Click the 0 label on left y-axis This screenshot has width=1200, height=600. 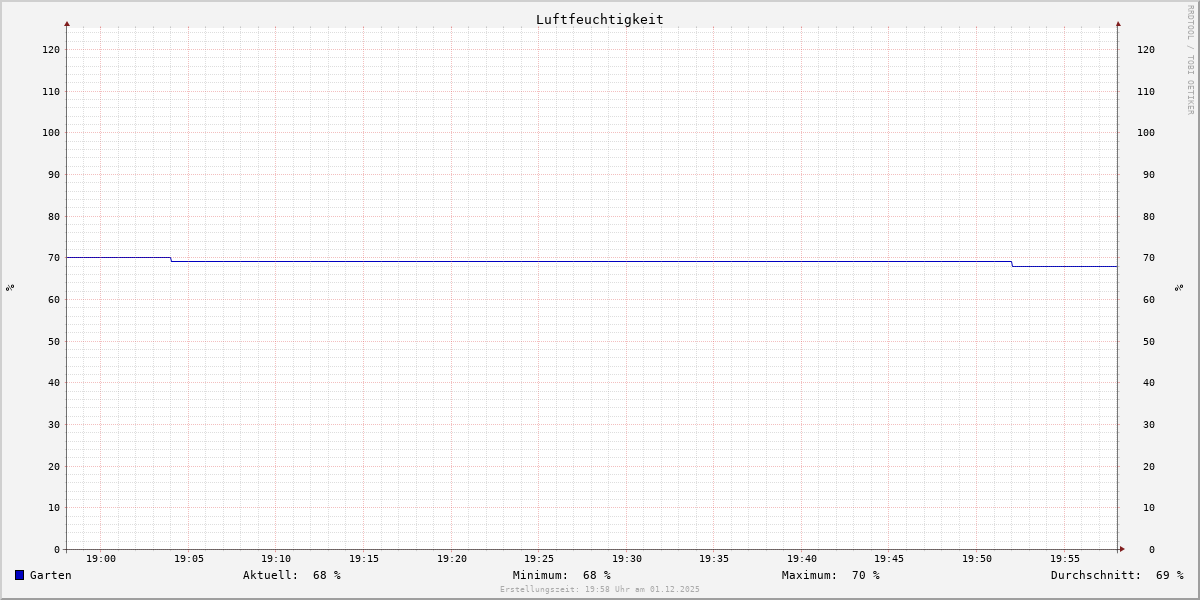coord(57,549)
